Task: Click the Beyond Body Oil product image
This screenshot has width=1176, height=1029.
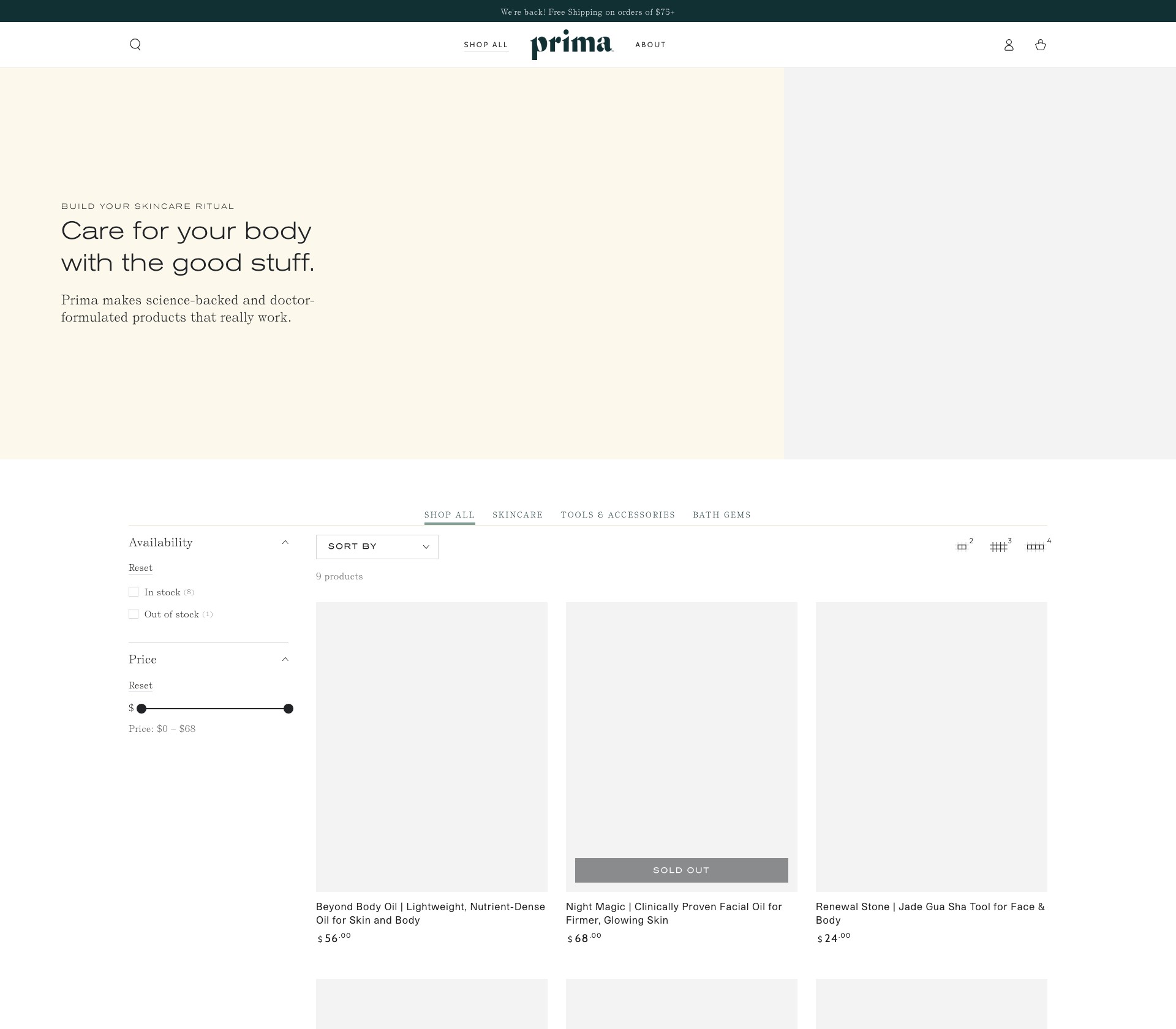Action: (432, 747)
